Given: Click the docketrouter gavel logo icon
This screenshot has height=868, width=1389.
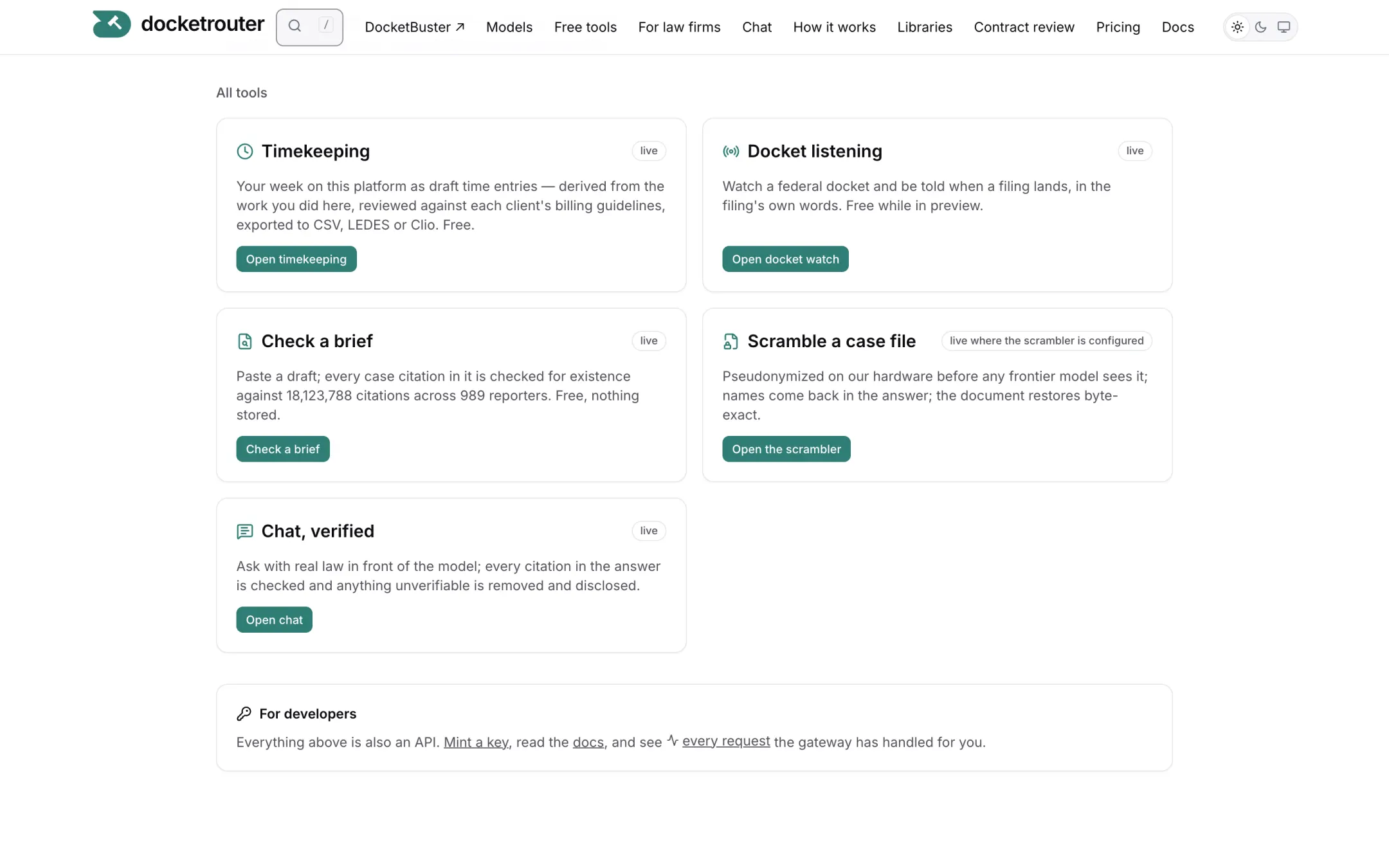Looking at the screenshot, I should 111,24.
